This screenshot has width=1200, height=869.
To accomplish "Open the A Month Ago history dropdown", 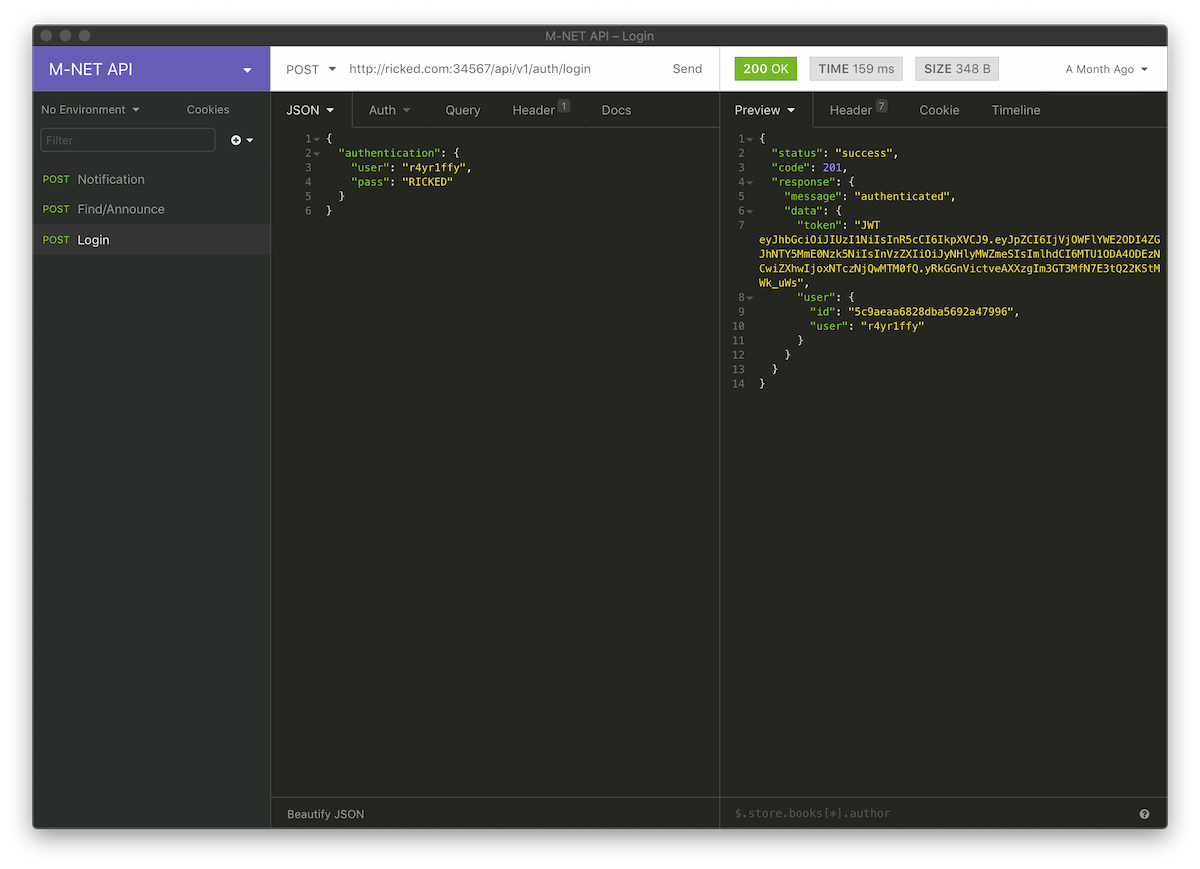I will 1107,69.
